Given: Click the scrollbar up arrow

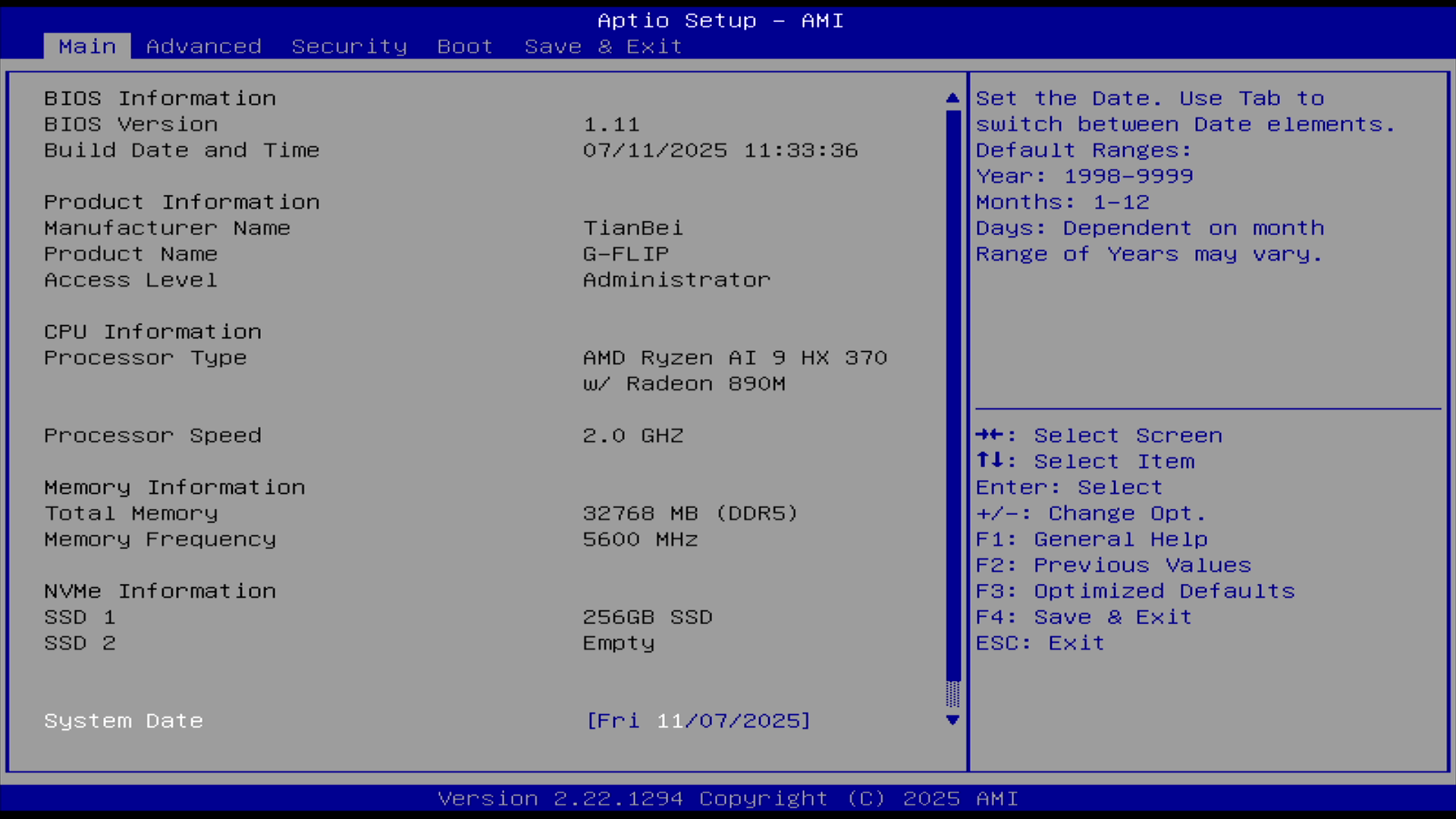Looking at the screenshot, I should point(952,98).
